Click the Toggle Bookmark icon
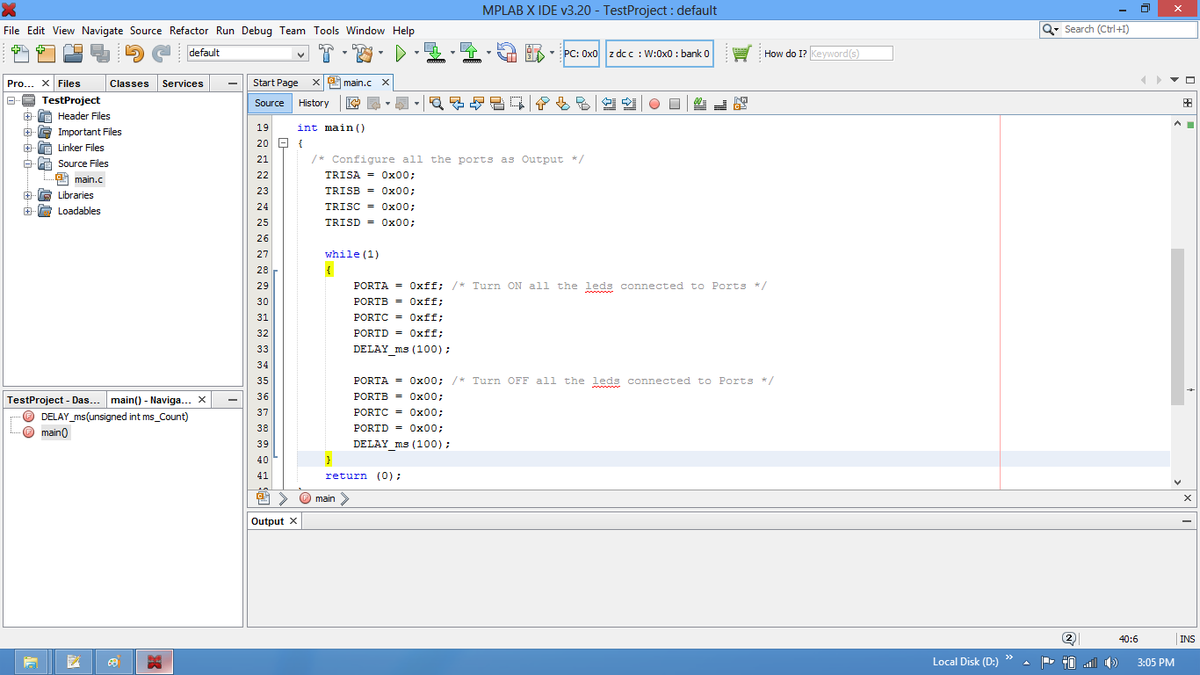 582,103
